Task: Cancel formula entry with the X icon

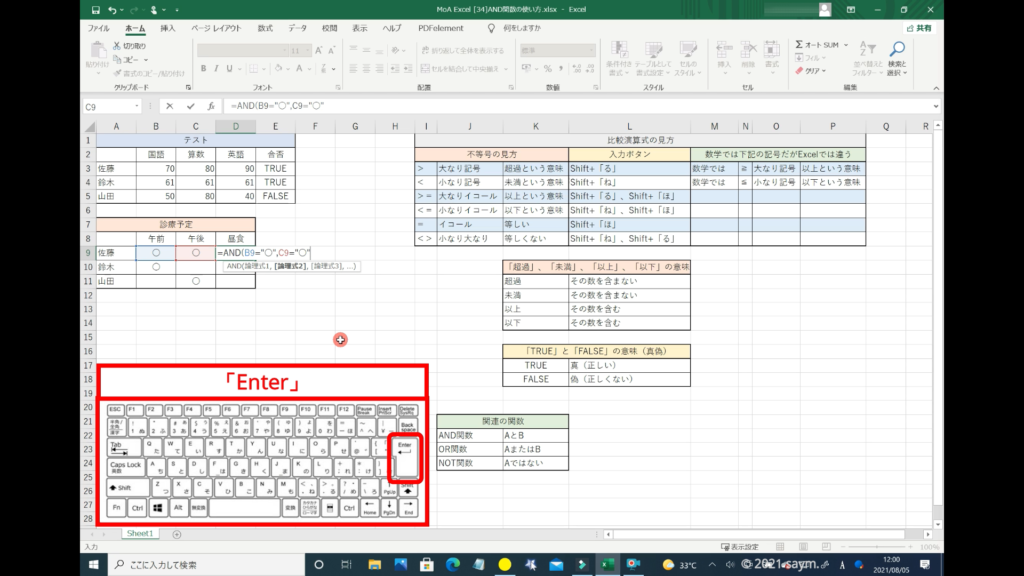Action: [170, 106]
